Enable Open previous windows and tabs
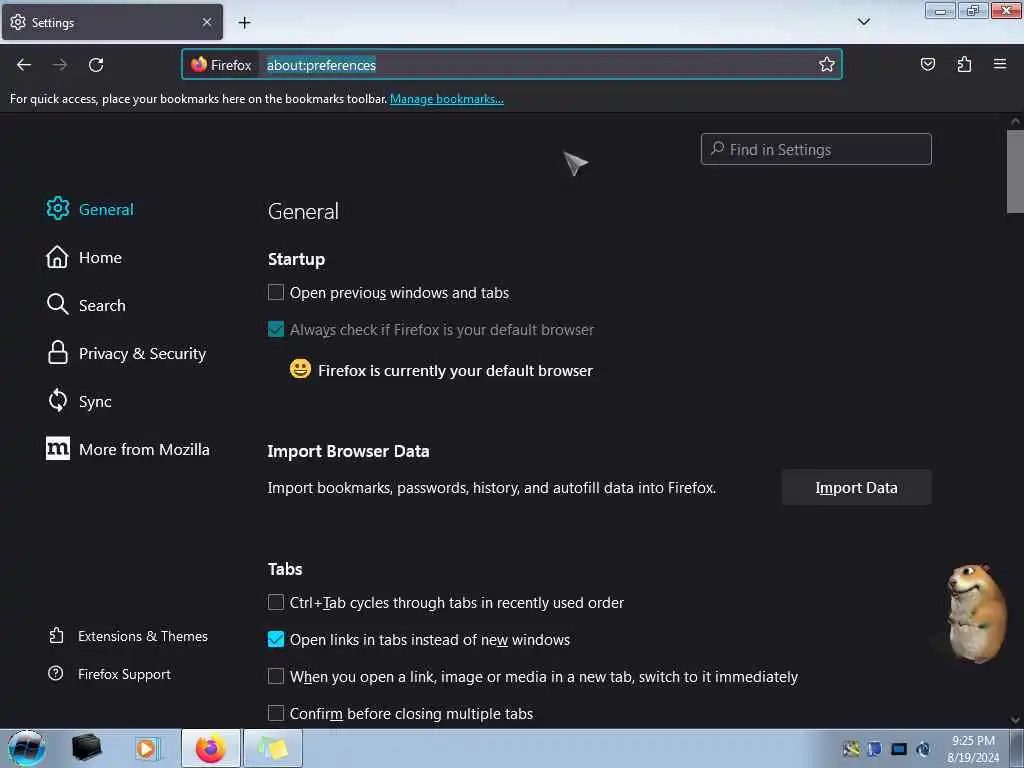The height and width of the screenshot is (768, 1024). pyautogui.click(x=276, y=292)
